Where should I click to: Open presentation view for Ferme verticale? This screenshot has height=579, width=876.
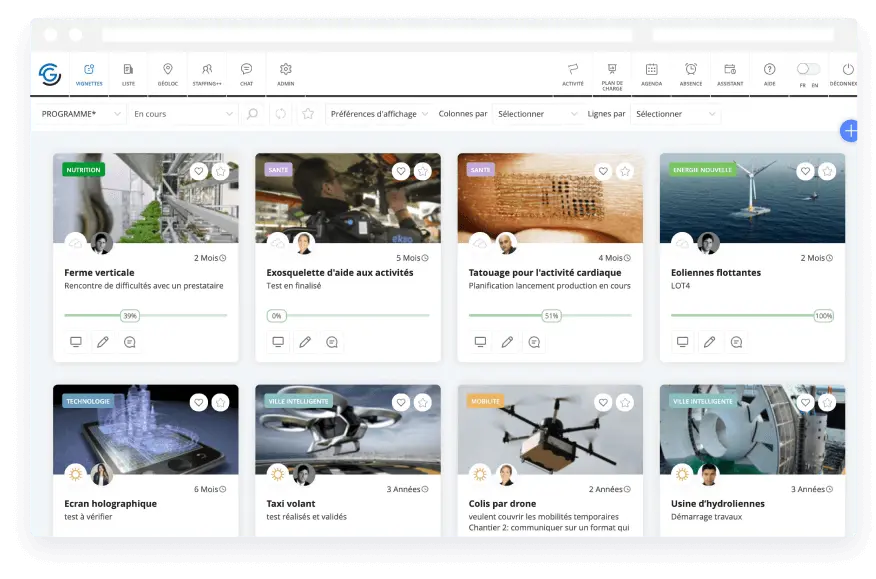pos(76,341)
